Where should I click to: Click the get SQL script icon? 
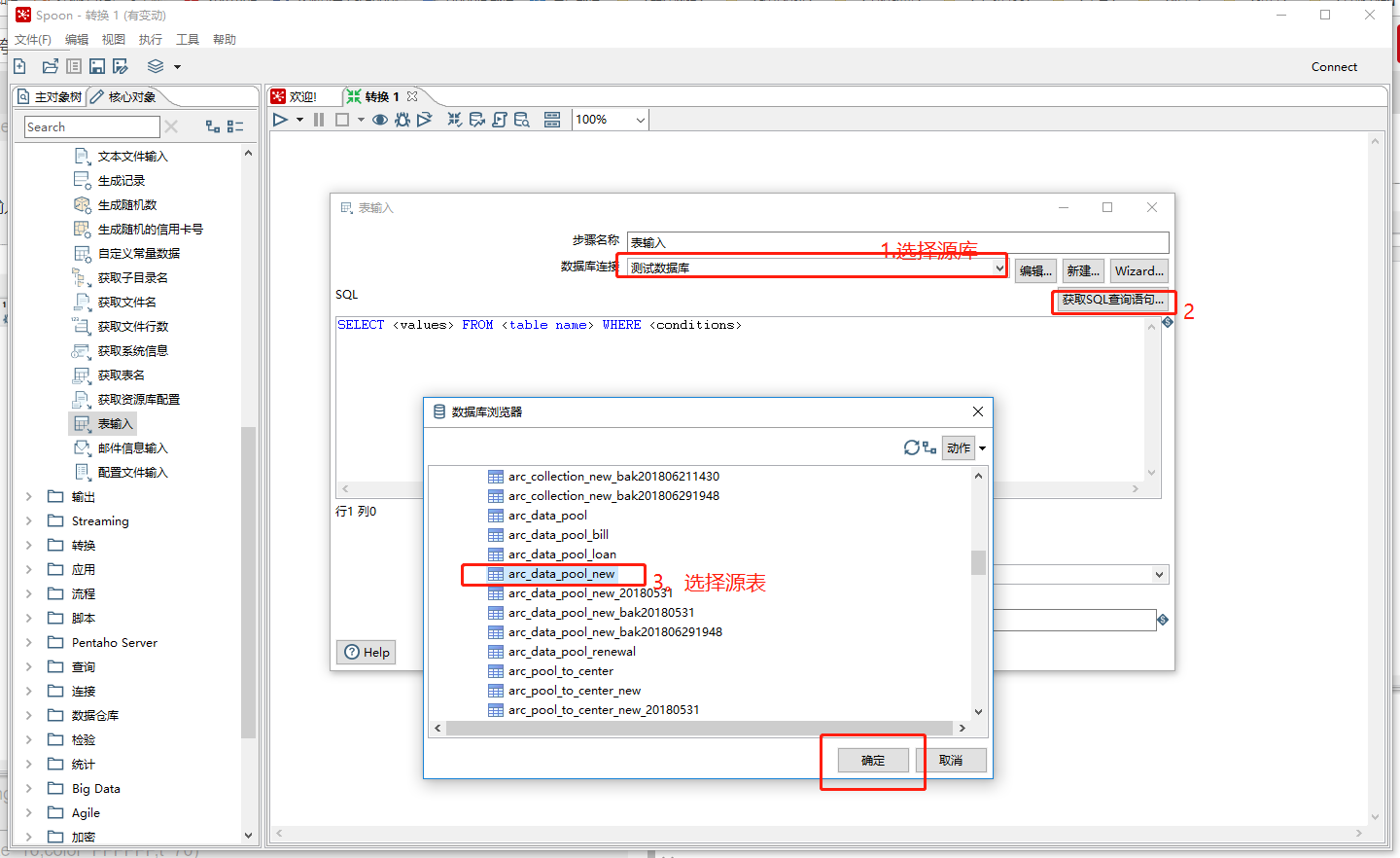(x=500, y=120)
